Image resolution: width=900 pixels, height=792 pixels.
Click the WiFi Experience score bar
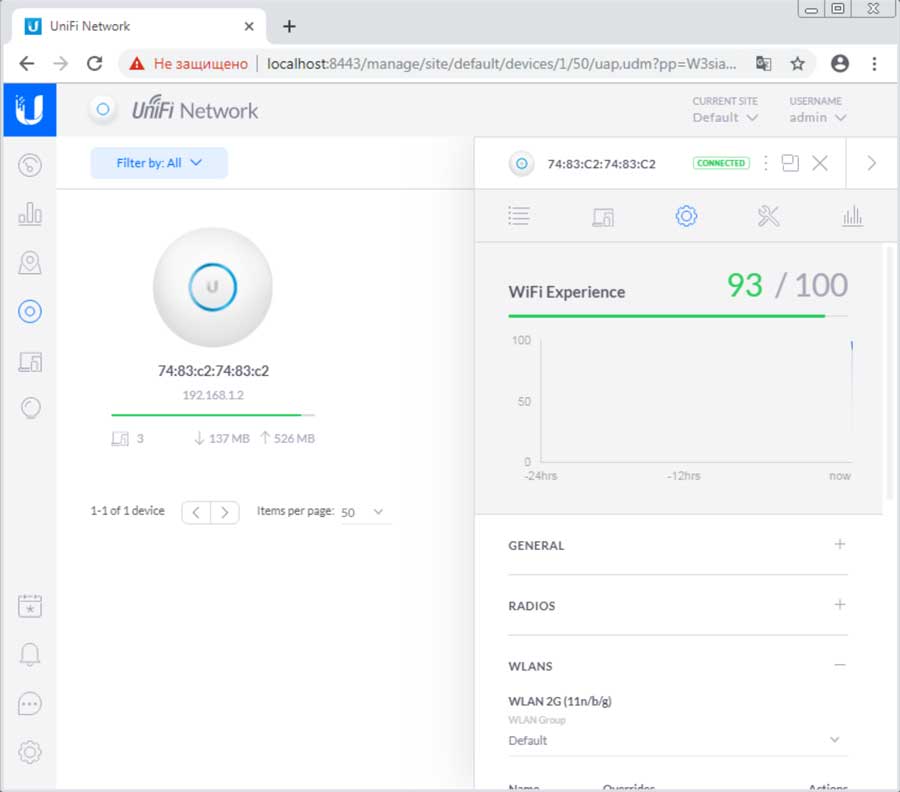677,316
